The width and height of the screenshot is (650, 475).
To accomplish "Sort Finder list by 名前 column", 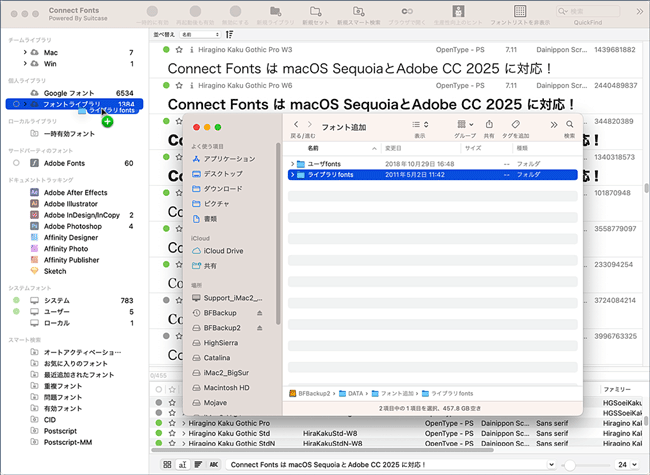I will tap(313, 148).
